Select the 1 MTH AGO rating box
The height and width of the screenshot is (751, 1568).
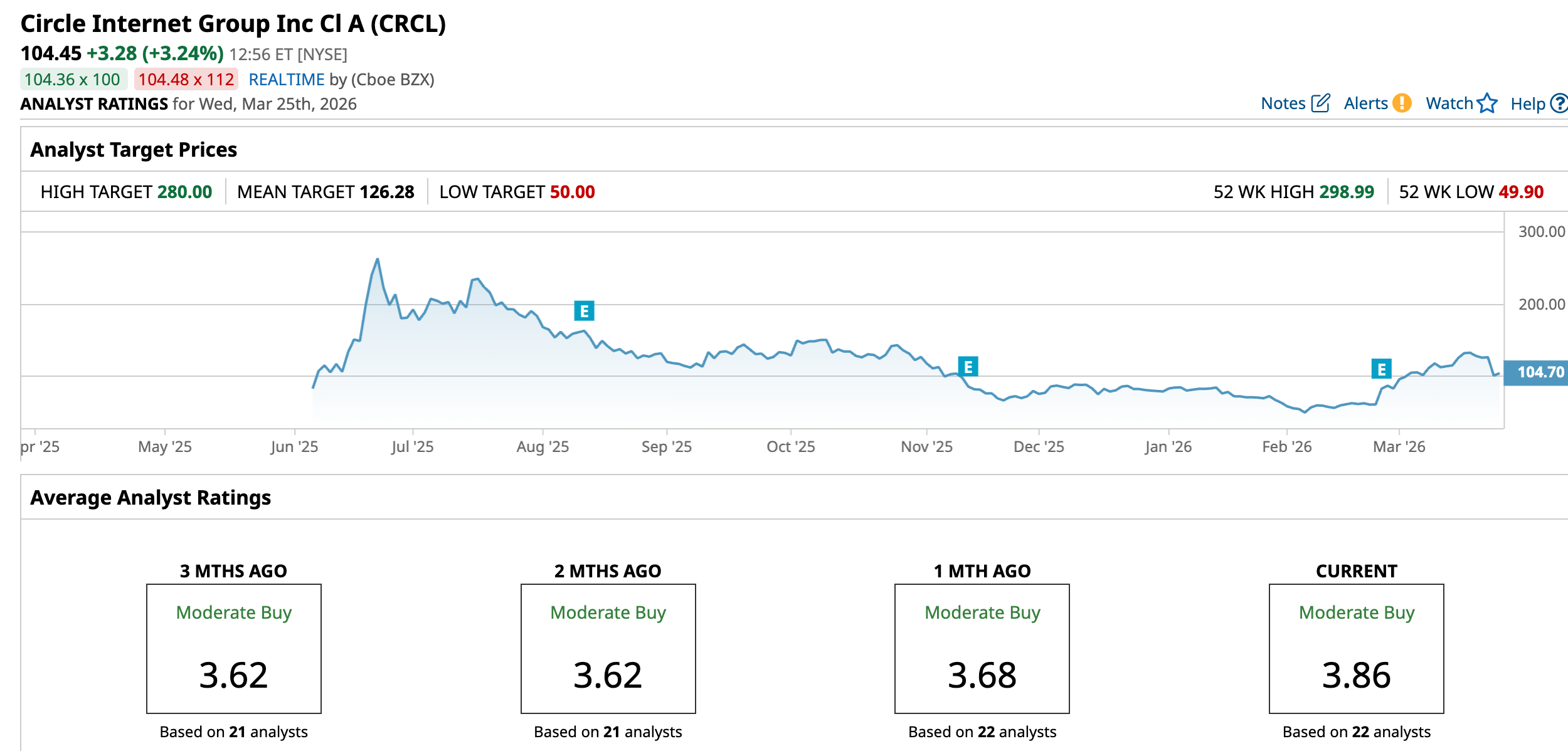coord(982,648)
